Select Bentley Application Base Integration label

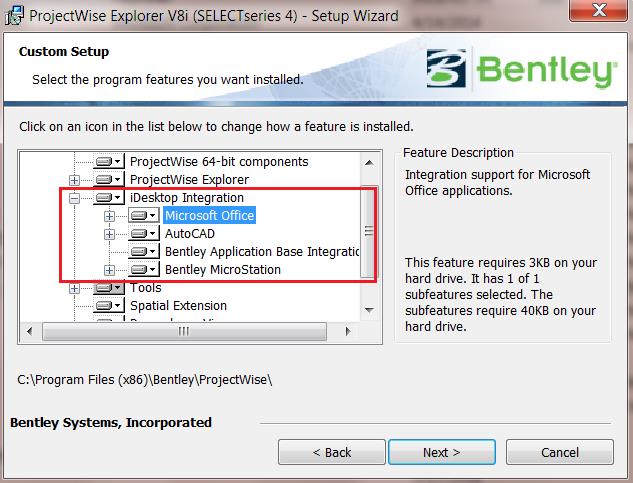point(262,252)
